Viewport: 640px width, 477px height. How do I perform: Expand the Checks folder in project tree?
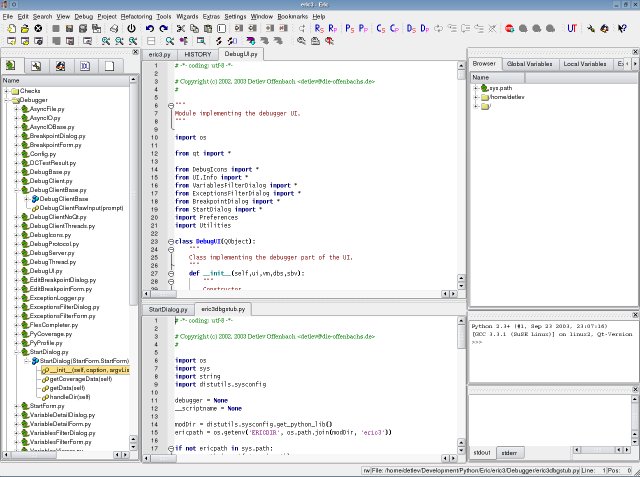click(x=6, y=91)
